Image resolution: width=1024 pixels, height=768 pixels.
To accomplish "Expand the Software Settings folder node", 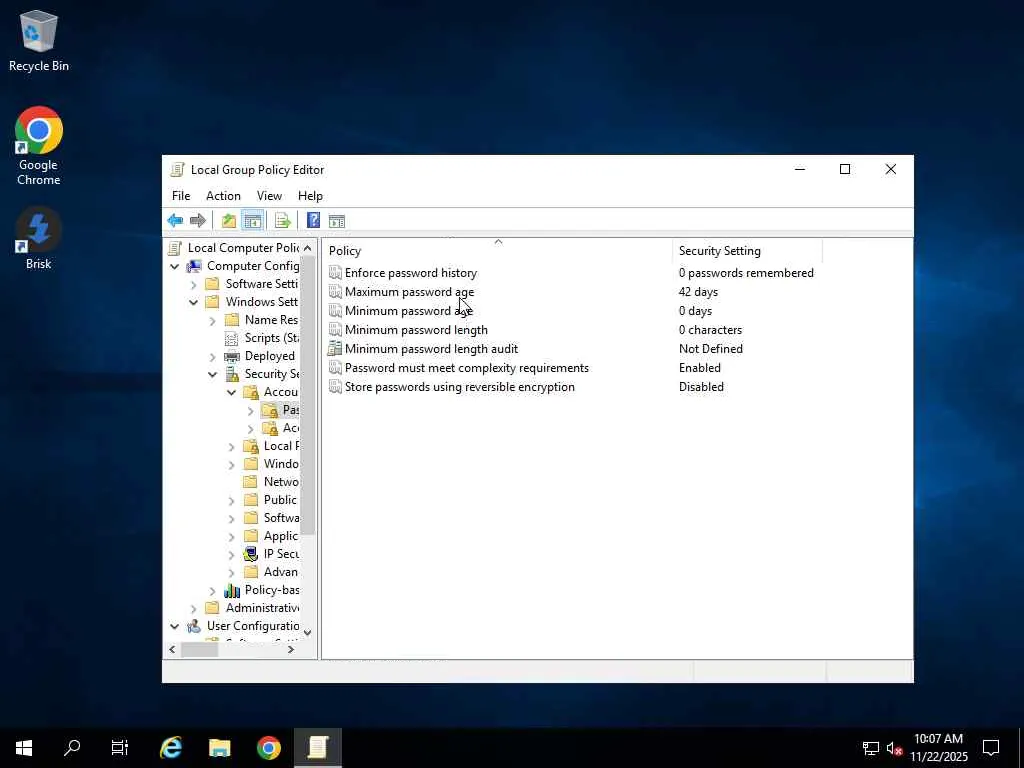I will click(x=193, y=284).
